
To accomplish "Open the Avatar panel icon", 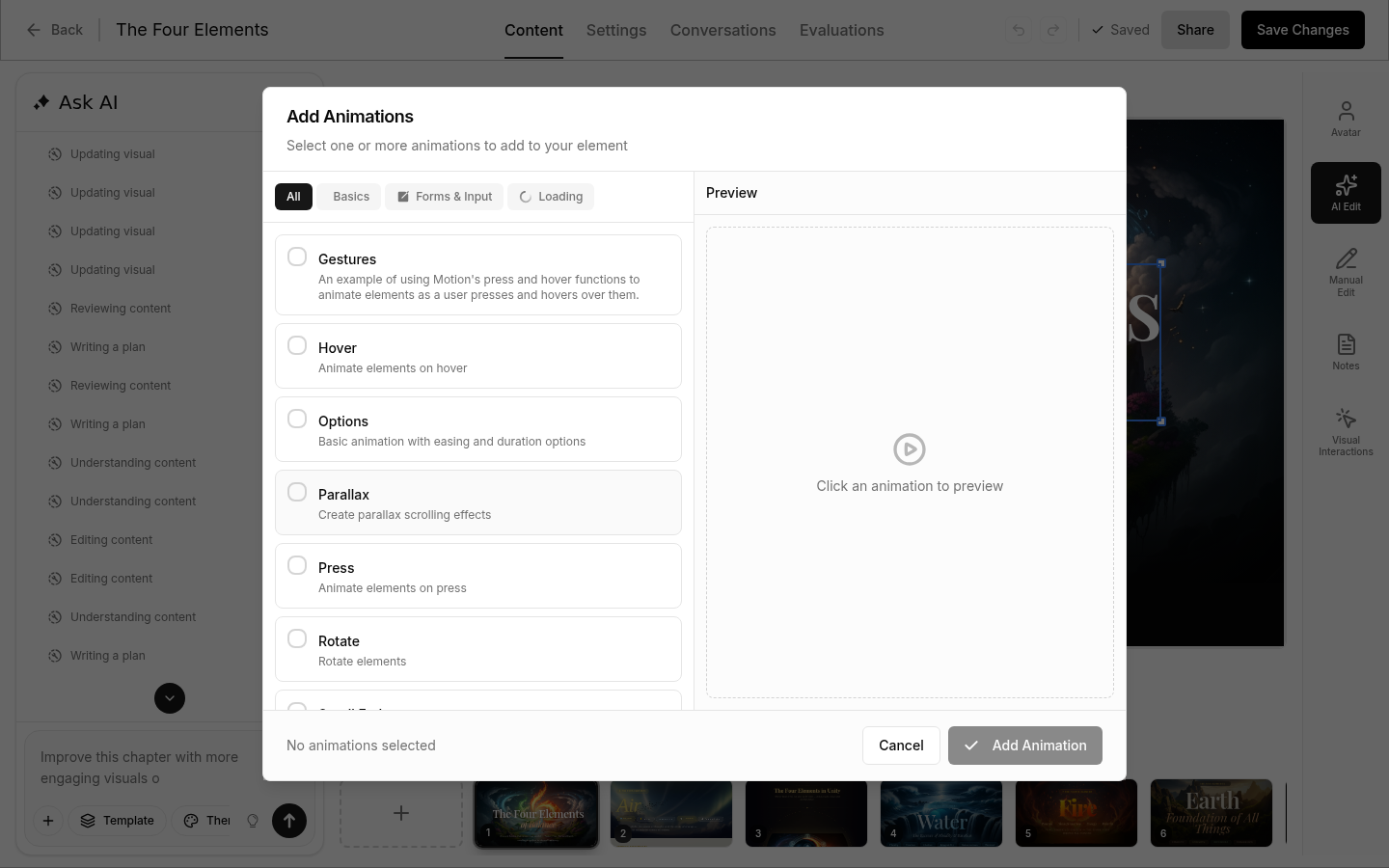I will click(1346, 119).
